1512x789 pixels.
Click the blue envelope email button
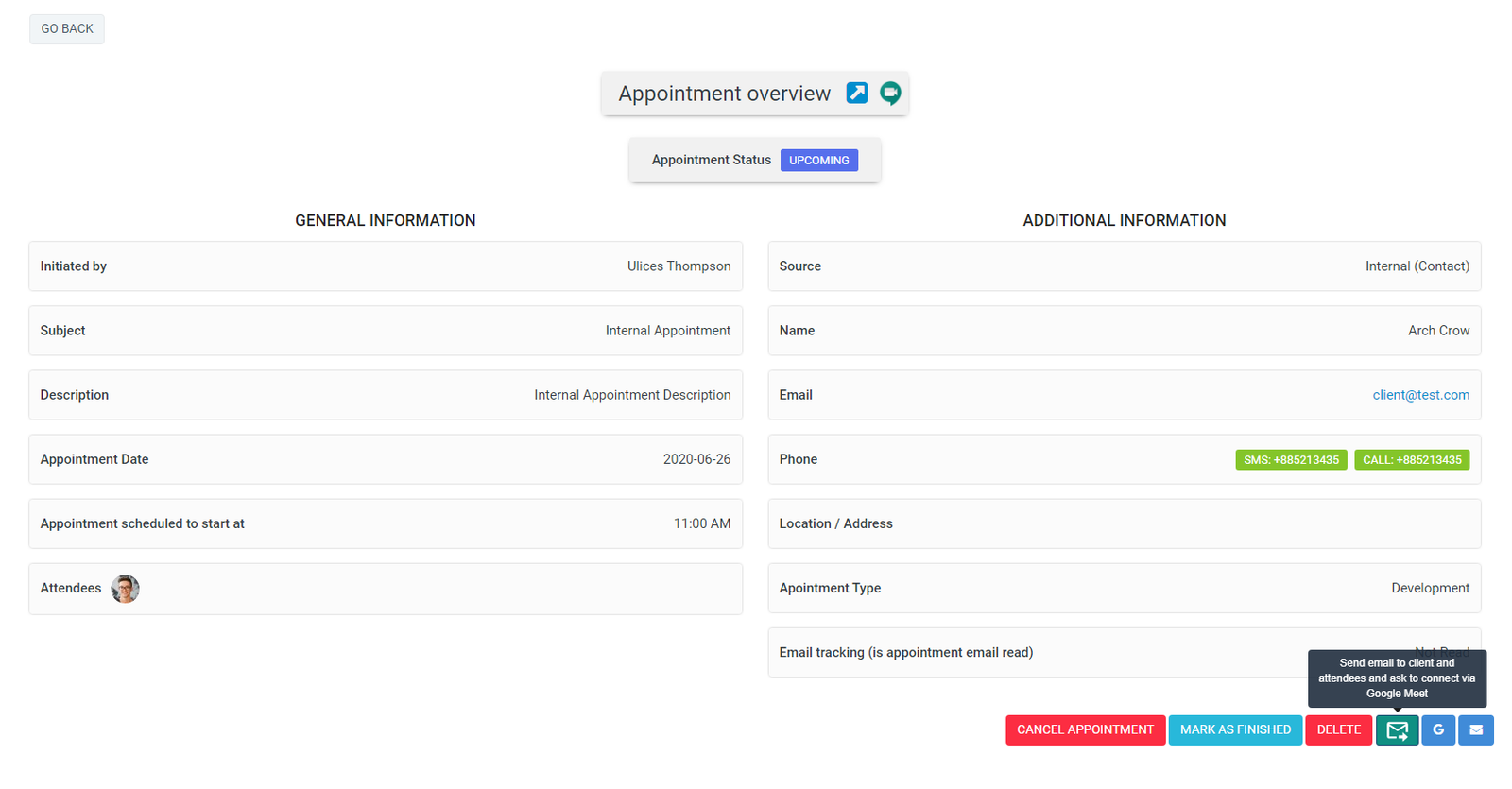[x=1475, y=729]
